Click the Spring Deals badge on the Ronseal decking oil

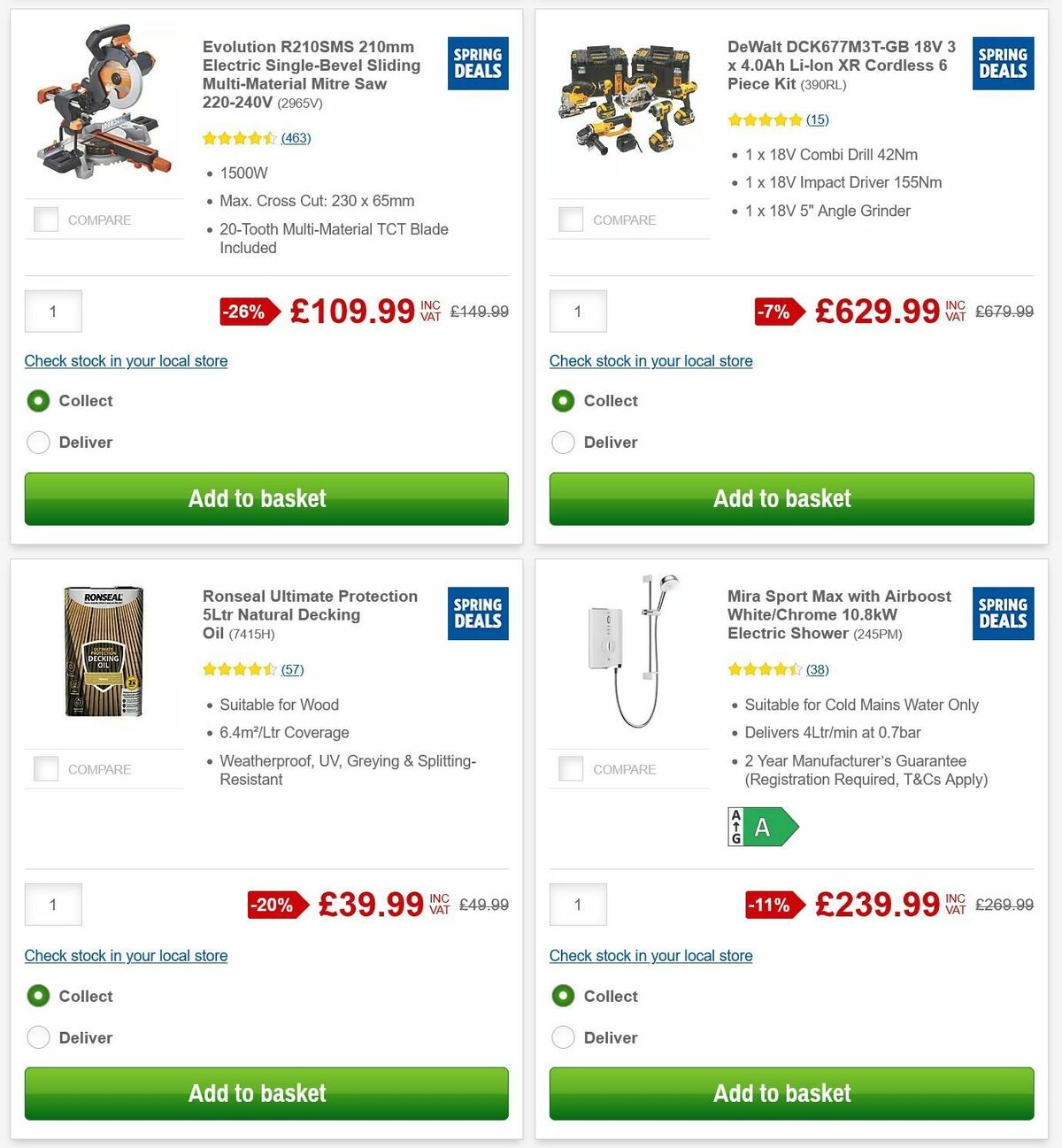pos(477,613)
